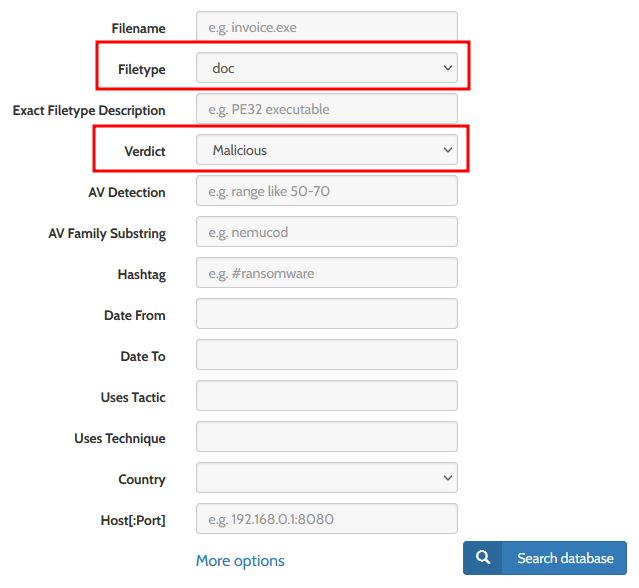639x588 pixels.
Task: Click the Exact Filetype Description field
Action: pyautogui.click(x=326, y=109)
